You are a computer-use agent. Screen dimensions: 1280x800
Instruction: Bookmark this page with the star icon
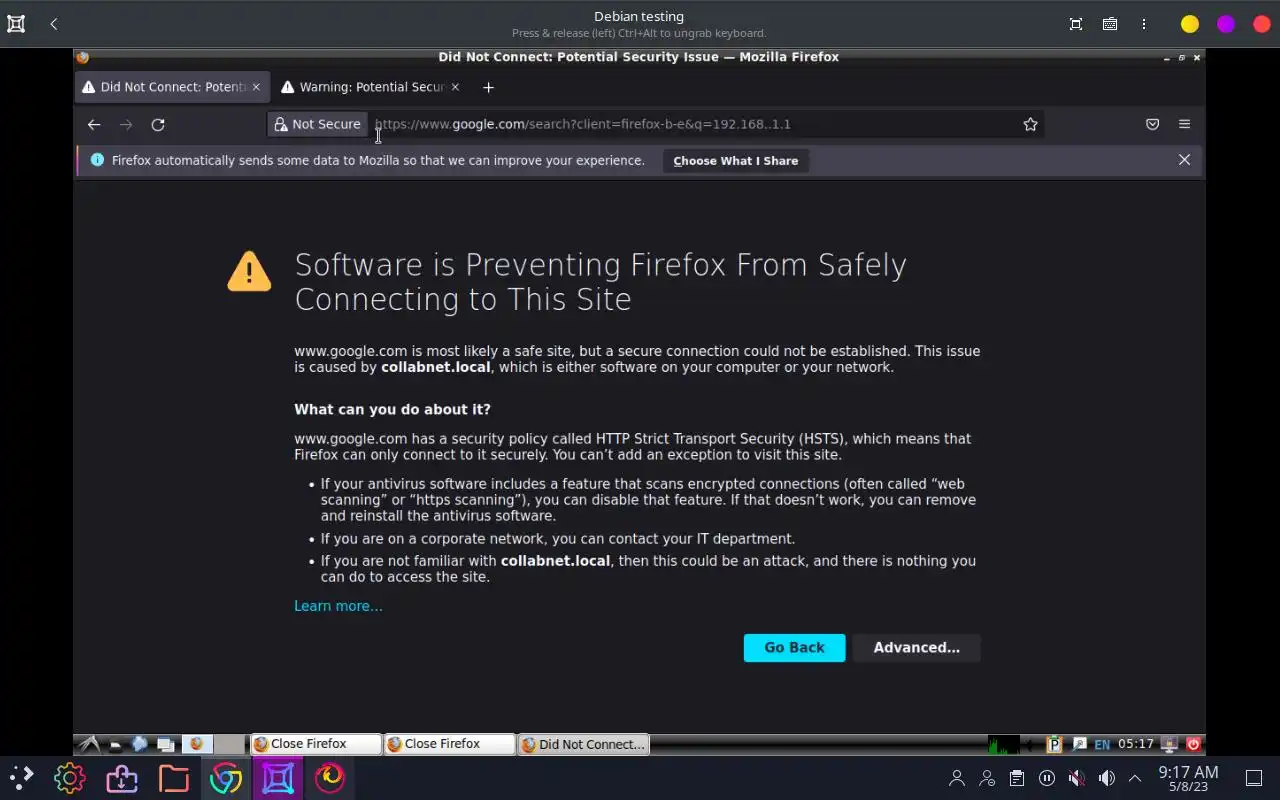[1030, 124]
